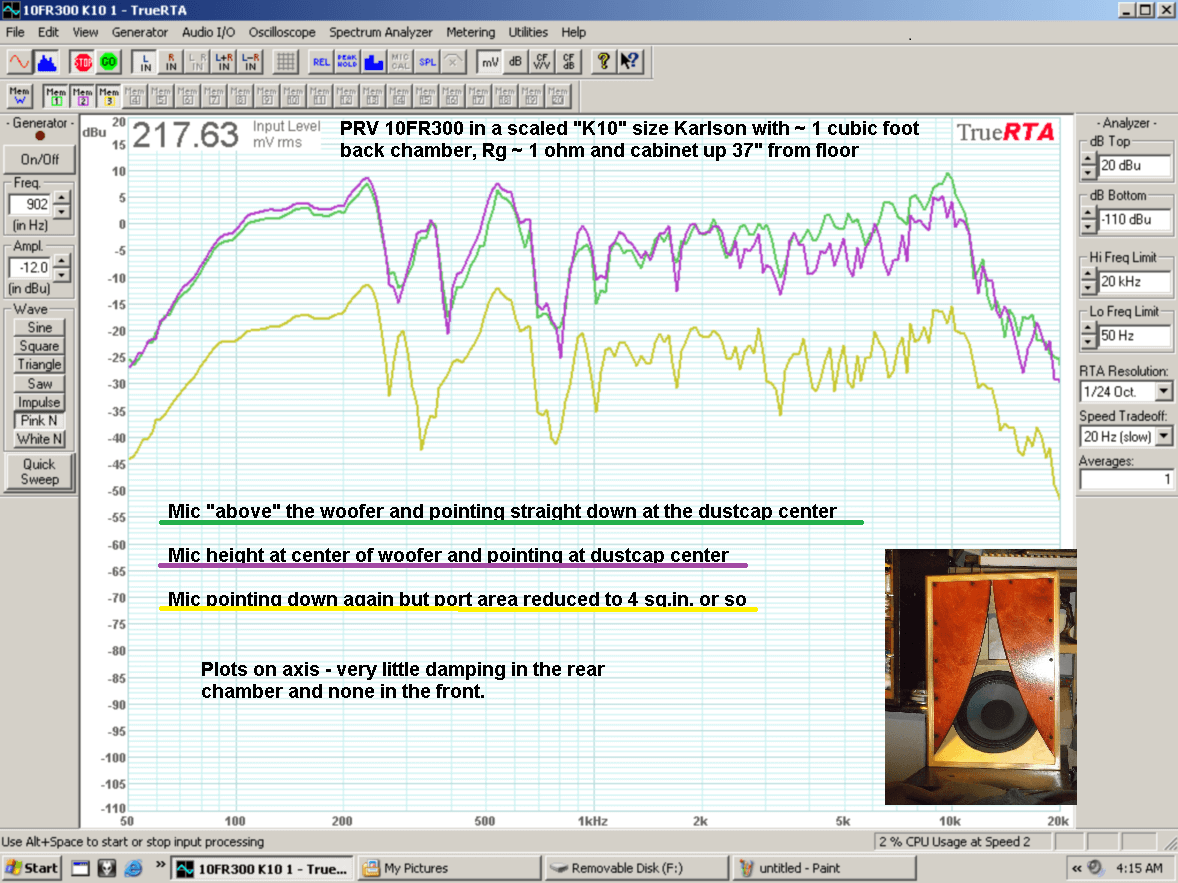Image resolution: width=1178 pixels, height=883 pixels.
Task: Select the L-R IN input icon
Action: click(250, 62)
